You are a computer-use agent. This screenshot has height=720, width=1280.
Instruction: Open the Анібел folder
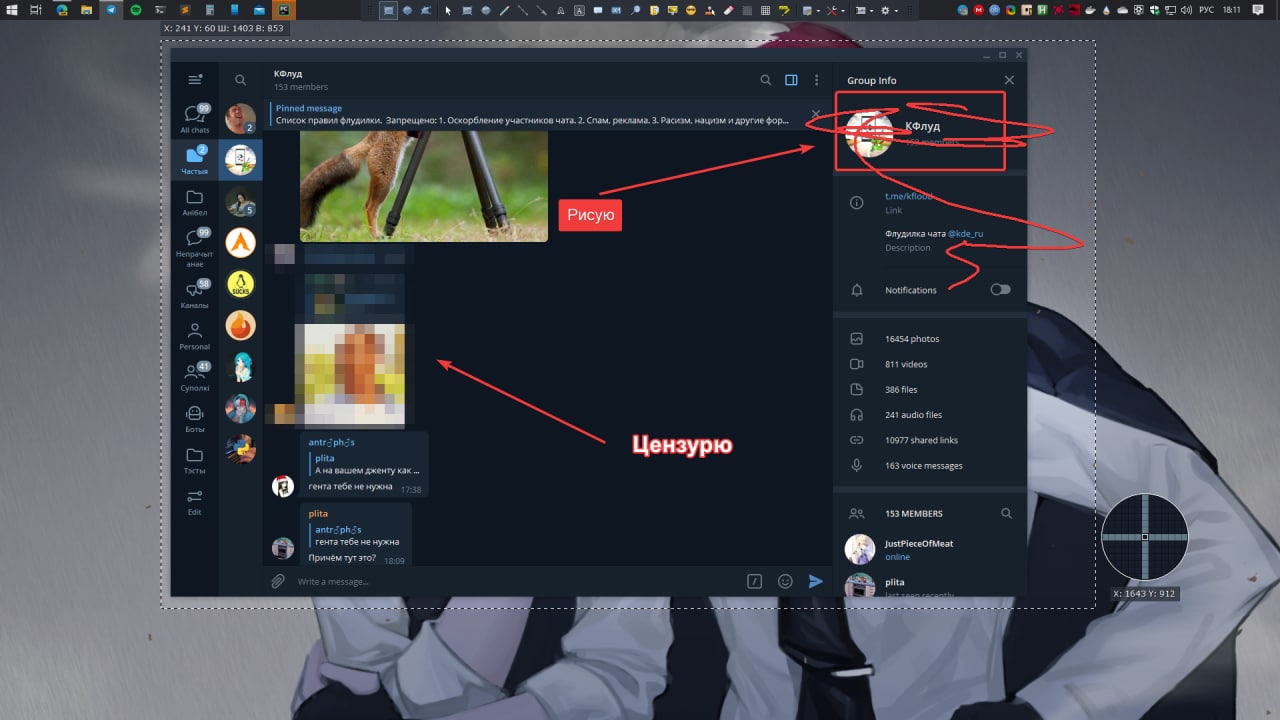tap(195, 201)
